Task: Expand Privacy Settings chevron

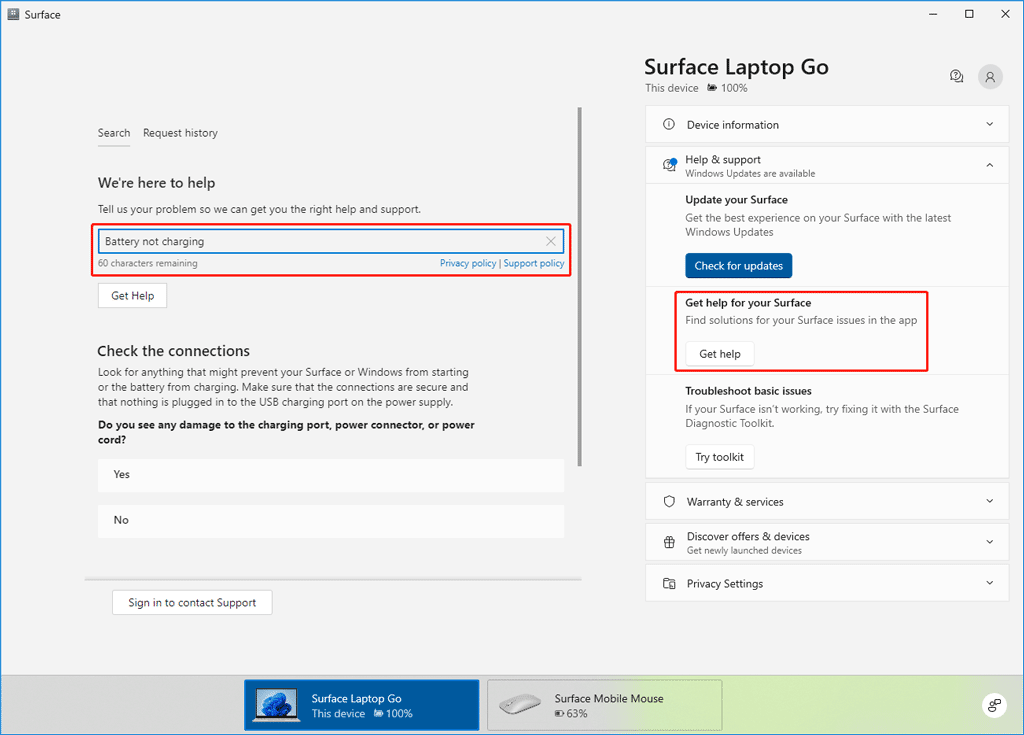Action: pyautogui.click(x=989, y=583)
